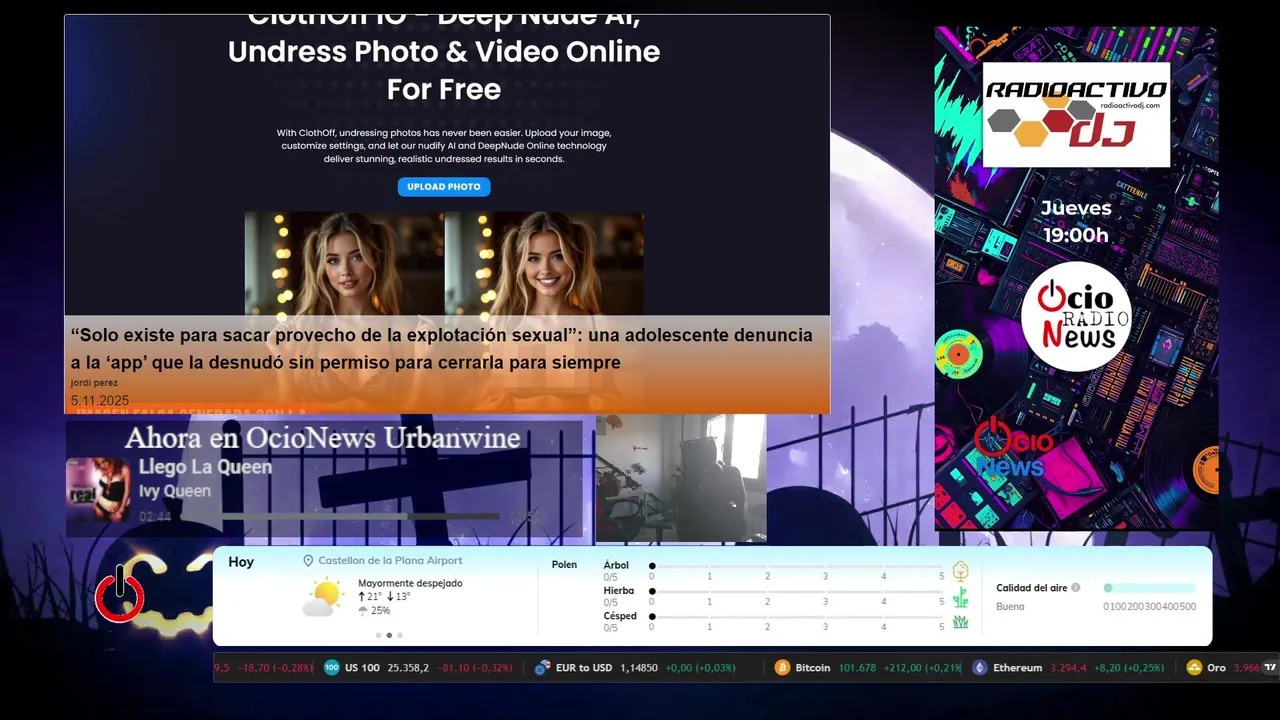Click the grass icon on the Césped row

pyautogui.click(x=960, y=622)
